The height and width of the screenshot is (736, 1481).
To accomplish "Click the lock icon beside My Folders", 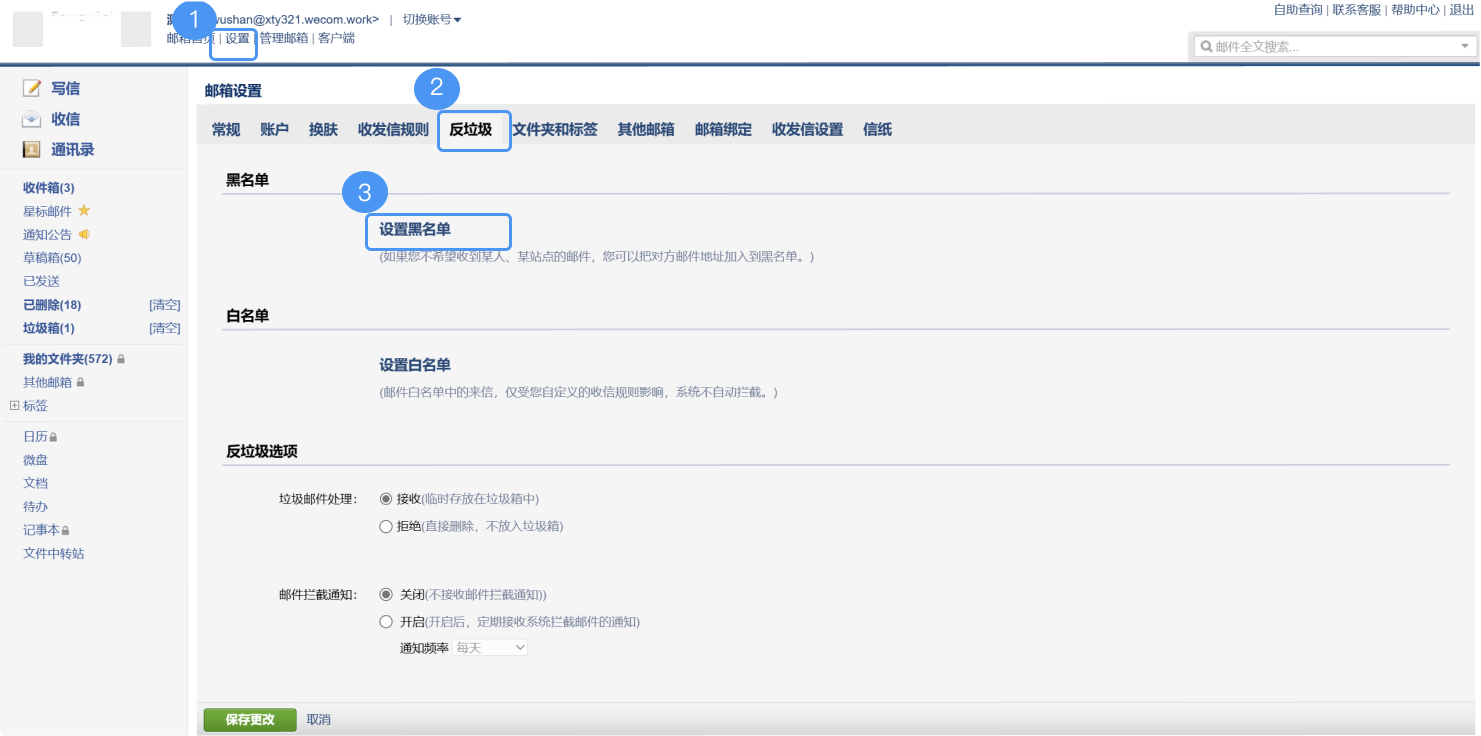I will tap(121, 359).
